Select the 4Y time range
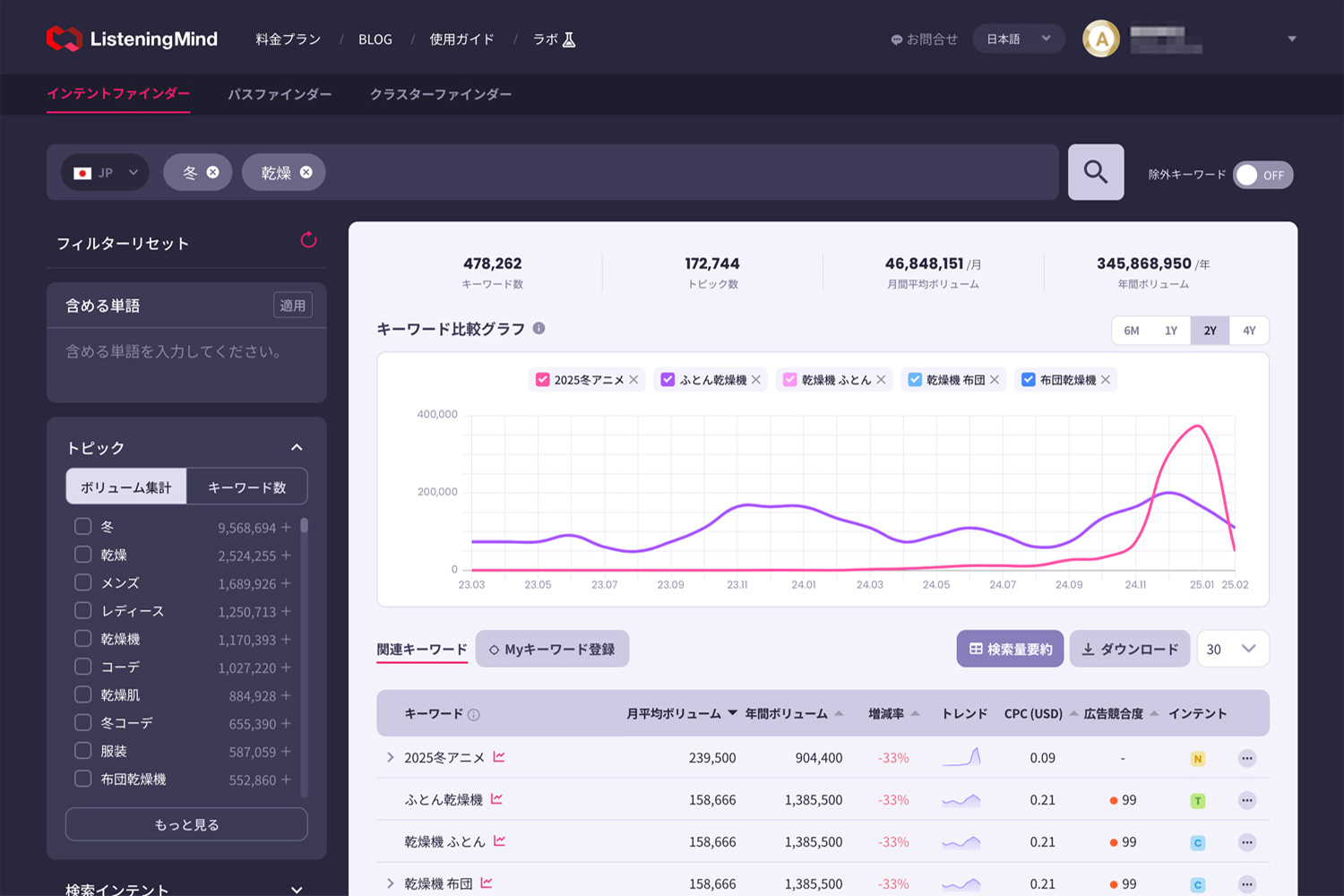Screen dimensions: 1344x896 click(1249, 331)
